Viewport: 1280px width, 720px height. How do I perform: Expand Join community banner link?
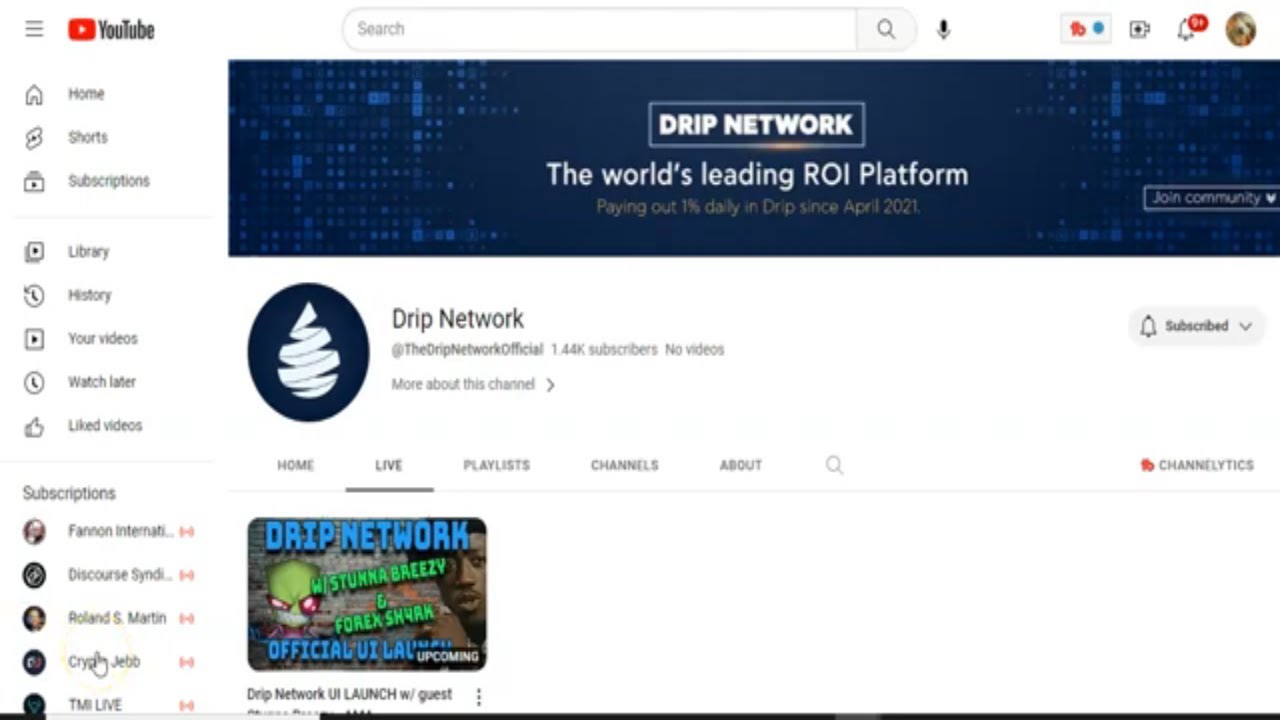(x=1212, y=197)
